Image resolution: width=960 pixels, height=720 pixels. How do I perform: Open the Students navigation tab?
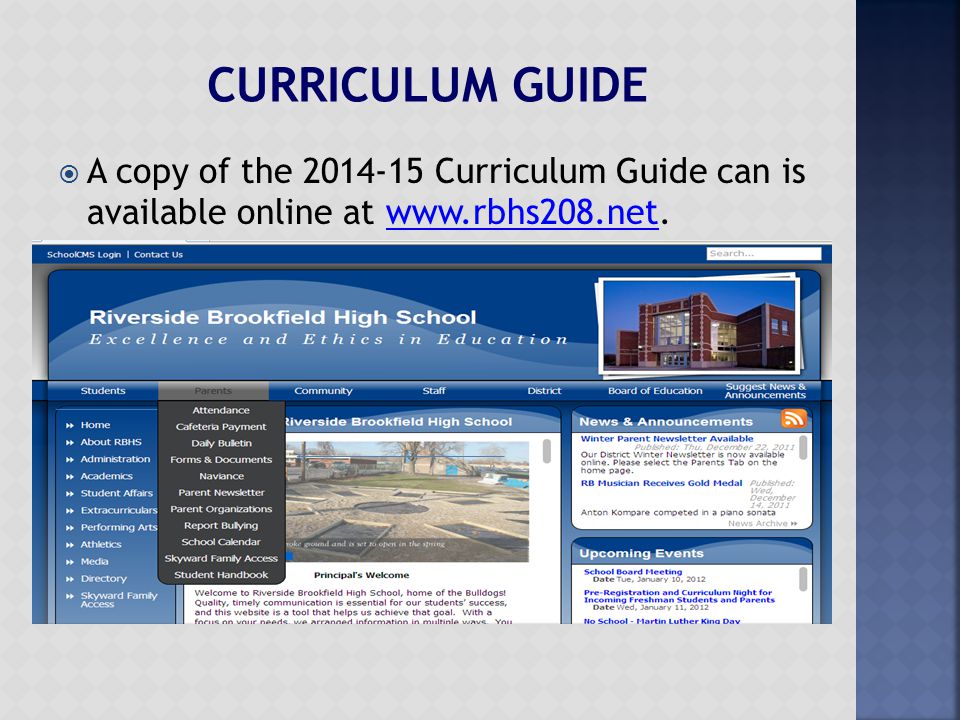[103, 391]
